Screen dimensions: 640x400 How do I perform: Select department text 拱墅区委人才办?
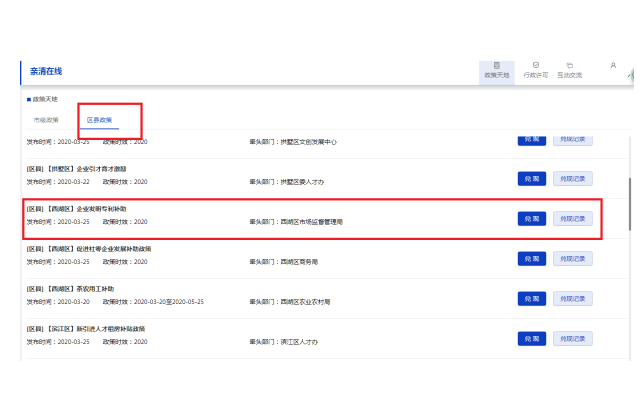tap(302, 182)
